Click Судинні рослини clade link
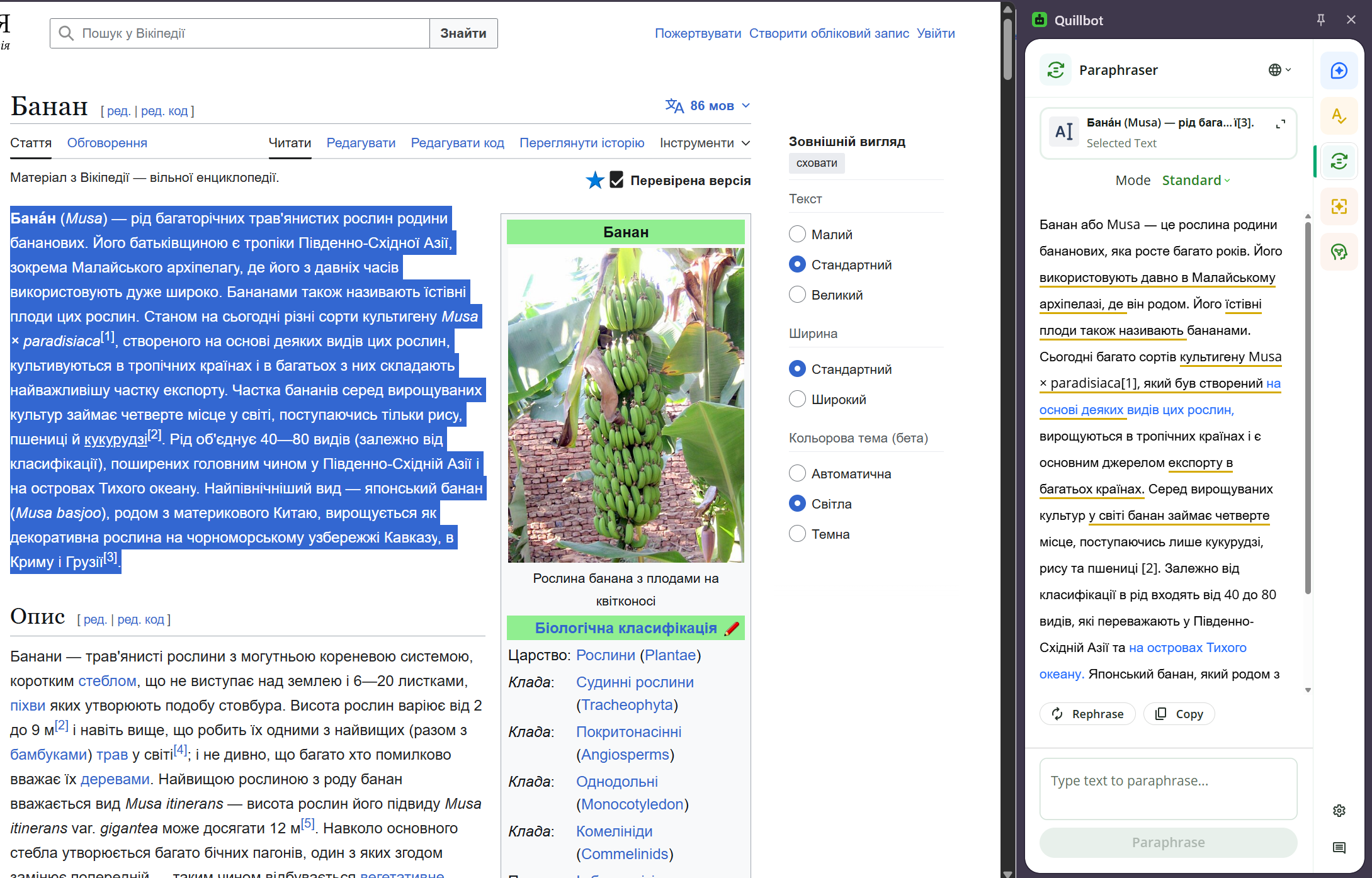The width and height of the screenshot is (1372, 878). tap(635, 682)
